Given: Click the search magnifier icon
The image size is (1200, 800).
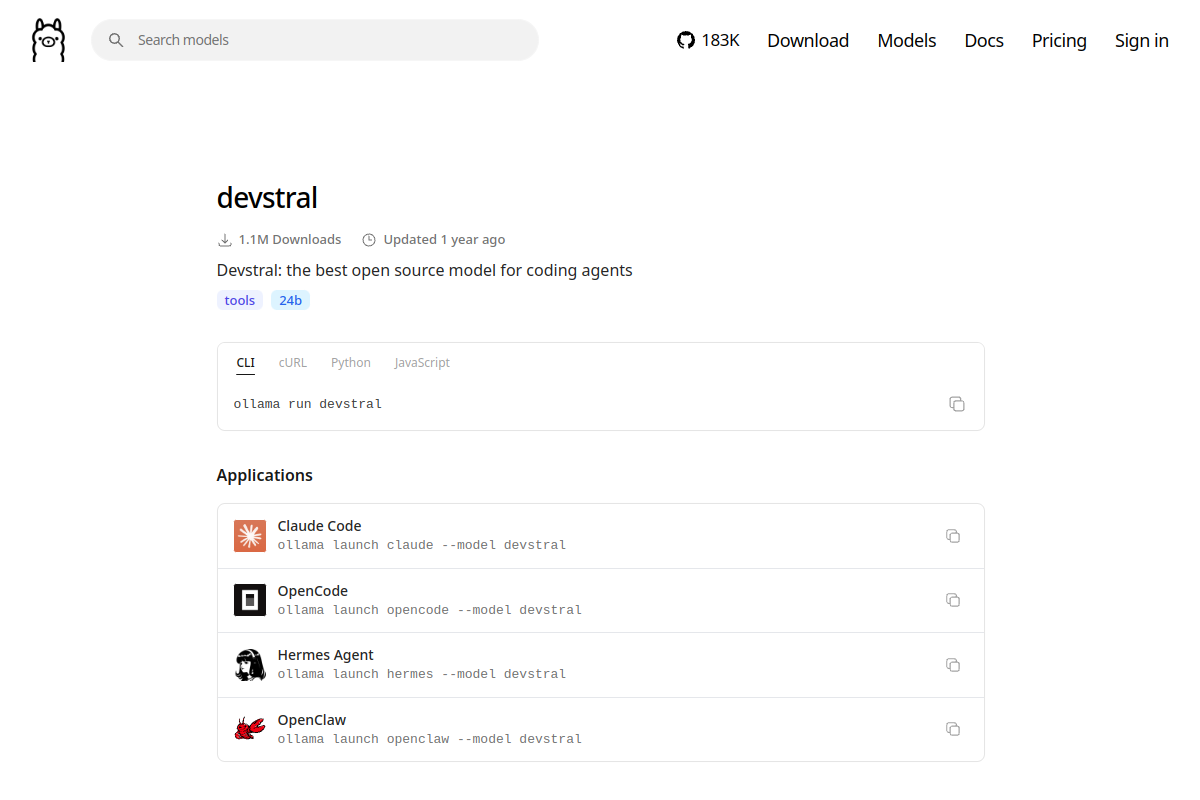Looking at the screenshot, I should (x=116, y=40).
